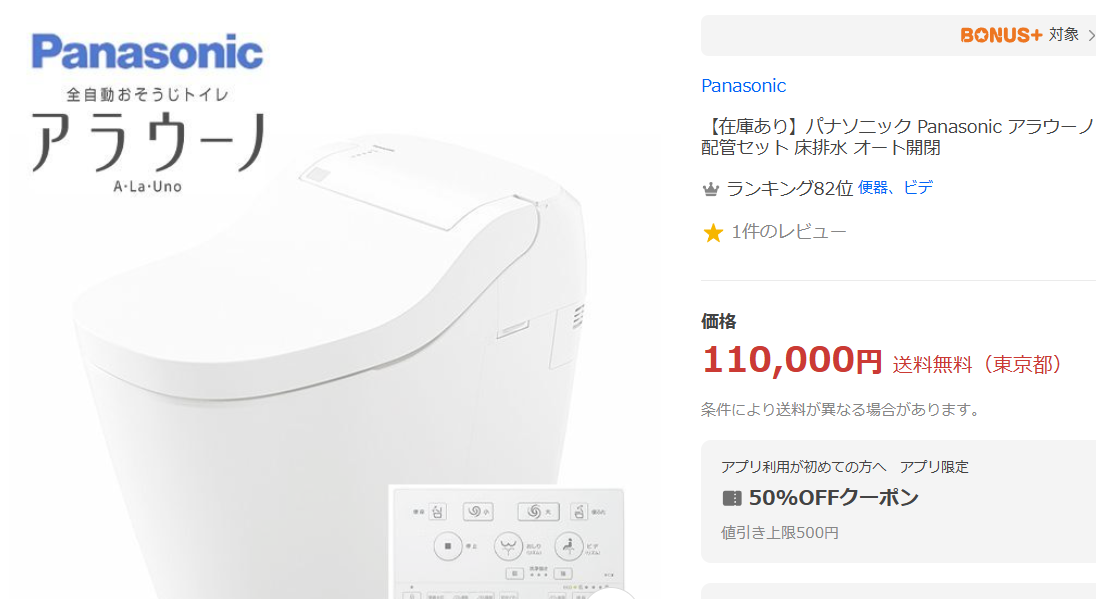Click the おしり wash round remote button
1096x599 pixels.
pos(508,547)
